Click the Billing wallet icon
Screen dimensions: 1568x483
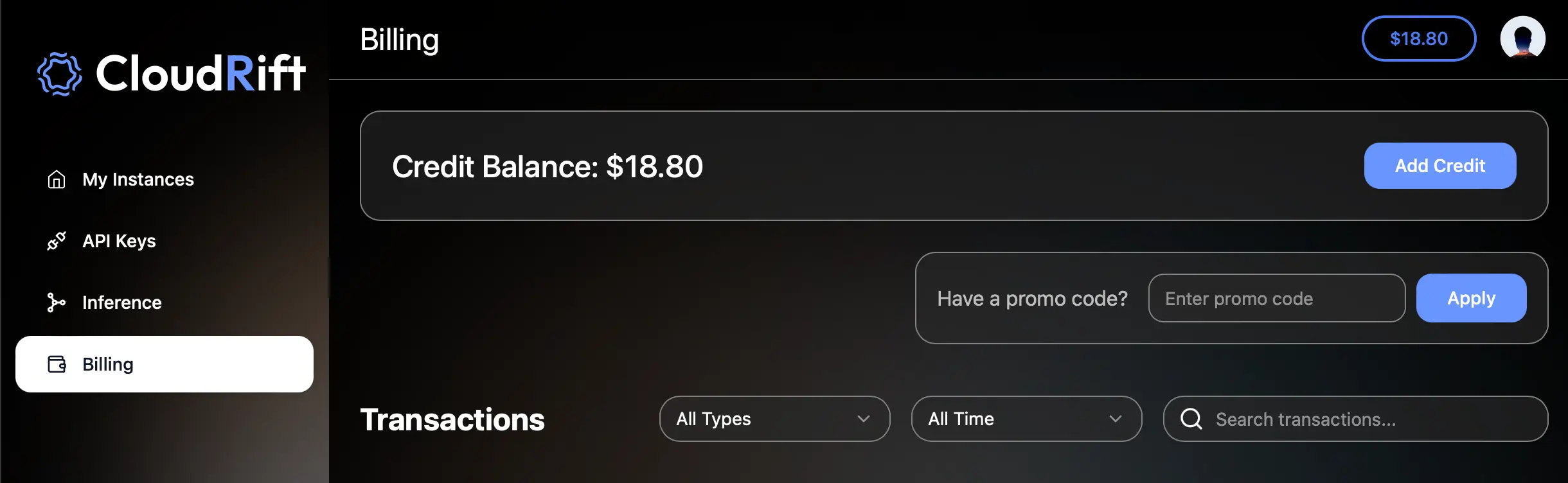click(x=57, y=364)
